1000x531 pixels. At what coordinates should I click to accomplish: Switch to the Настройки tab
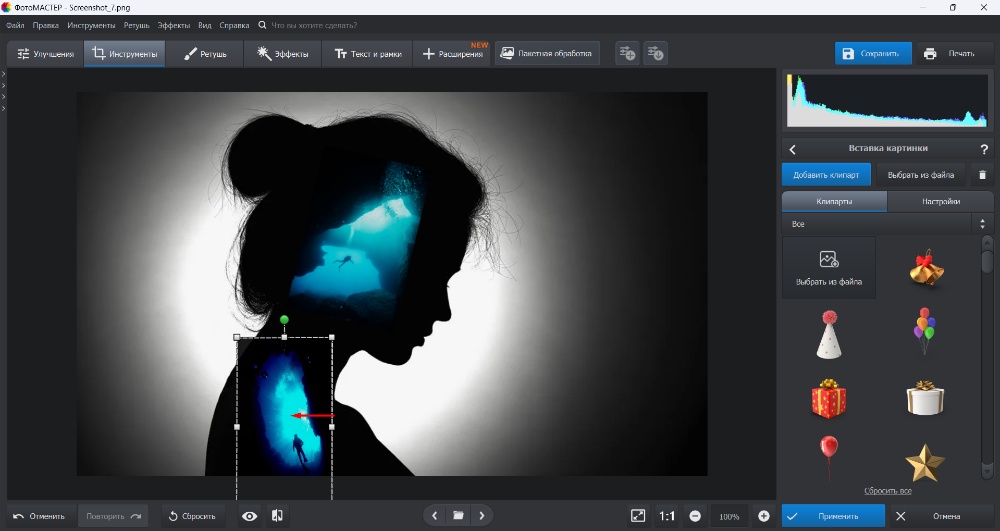(x=940, y=201)
